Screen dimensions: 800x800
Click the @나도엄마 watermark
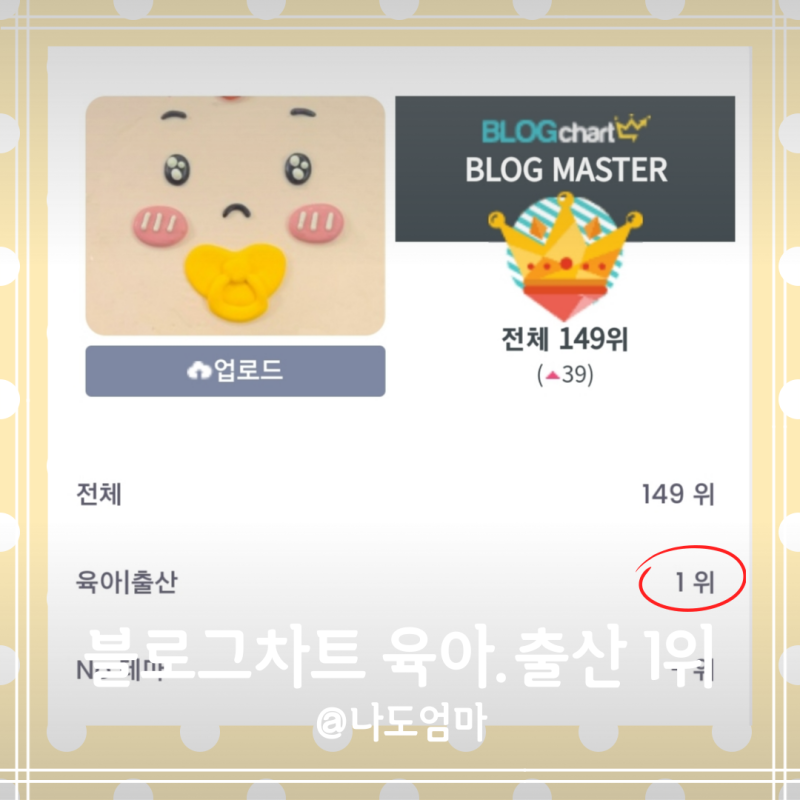(401, 721)
